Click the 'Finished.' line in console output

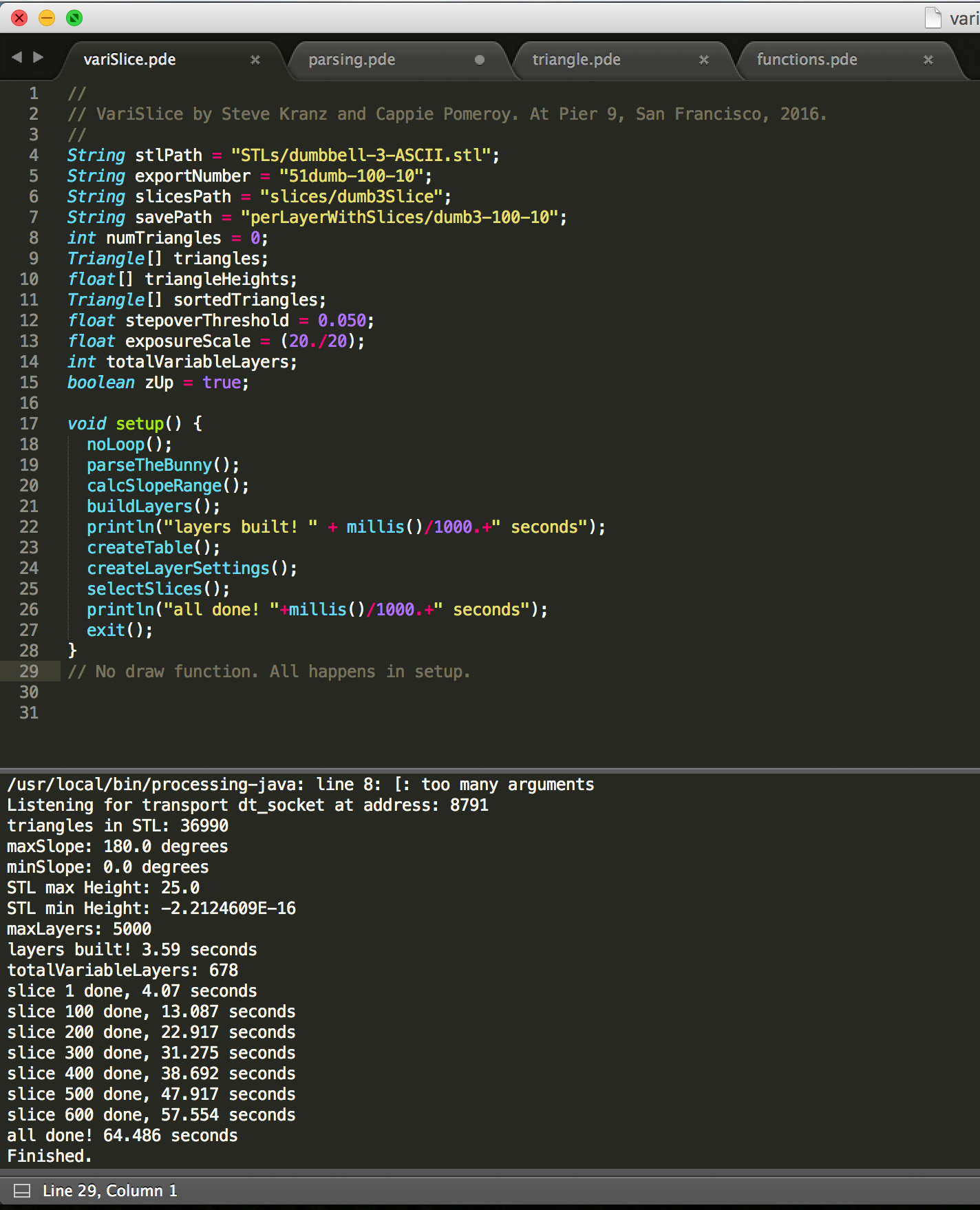click(50, 1156)
